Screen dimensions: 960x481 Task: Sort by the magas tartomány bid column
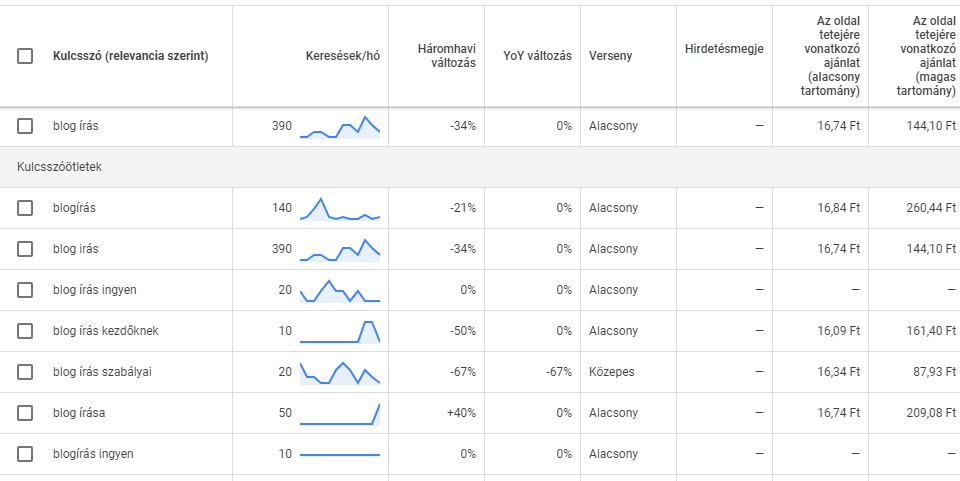pos(920,56)
